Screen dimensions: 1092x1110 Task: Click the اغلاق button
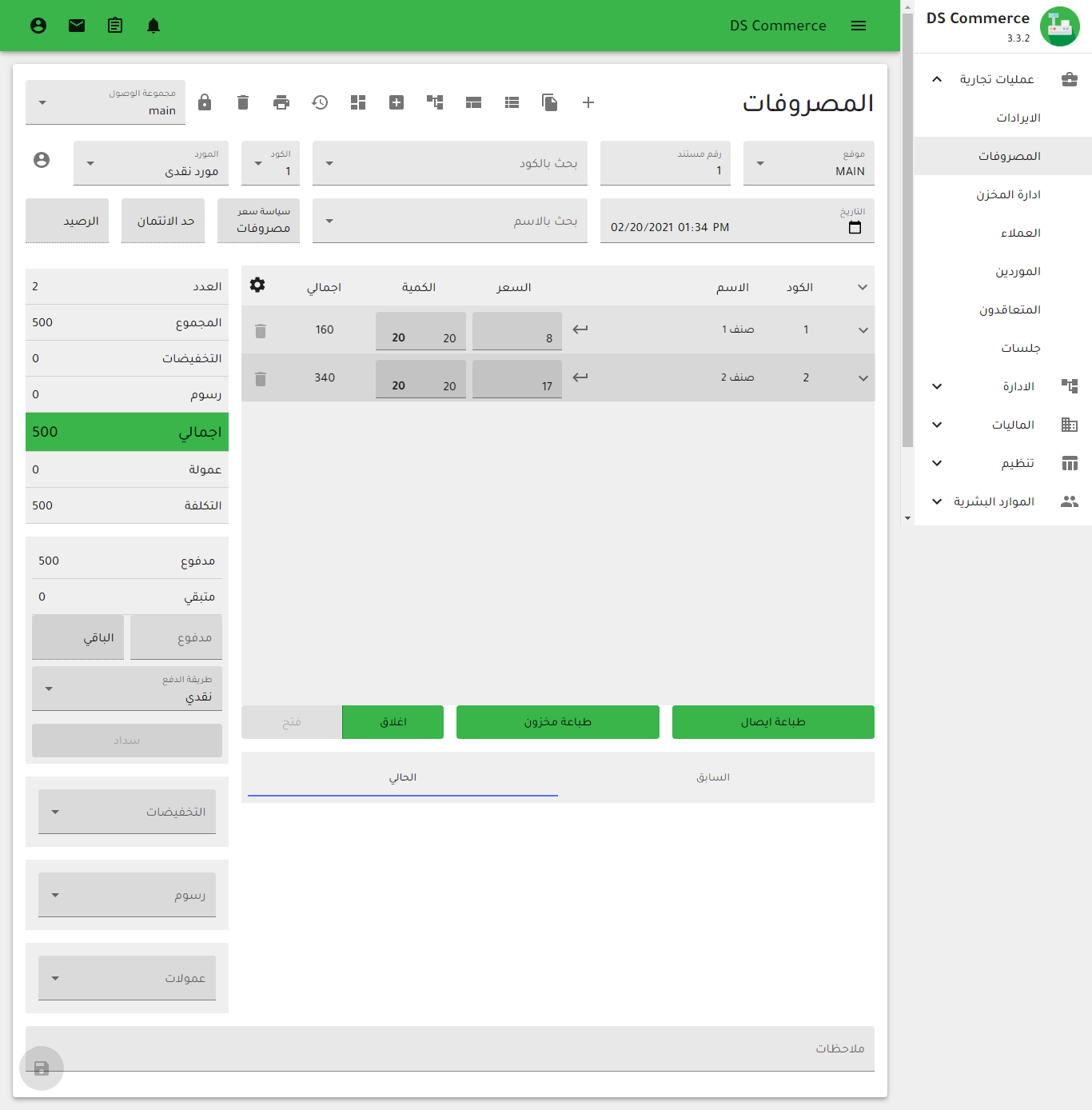393,721
